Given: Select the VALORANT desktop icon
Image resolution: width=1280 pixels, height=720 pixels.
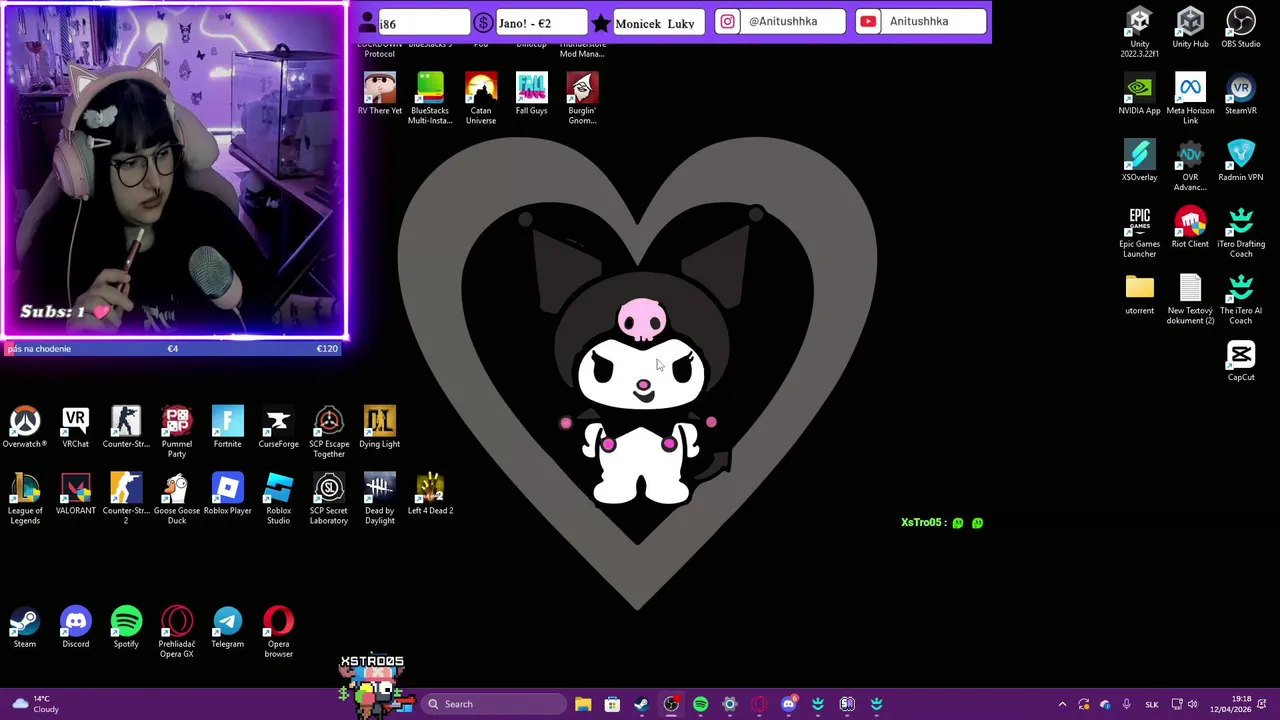Looking at the screenshot, I should (x=75, y=495).
